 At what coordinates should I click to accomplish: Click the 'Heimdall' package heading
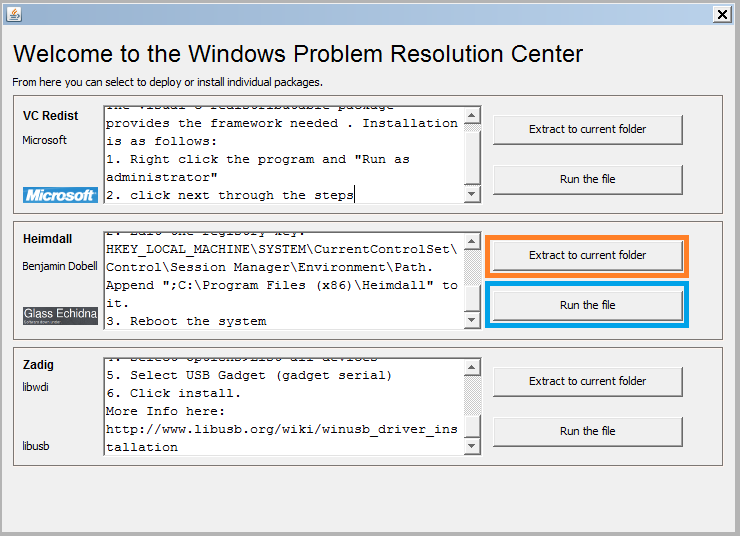coord(48,239)
